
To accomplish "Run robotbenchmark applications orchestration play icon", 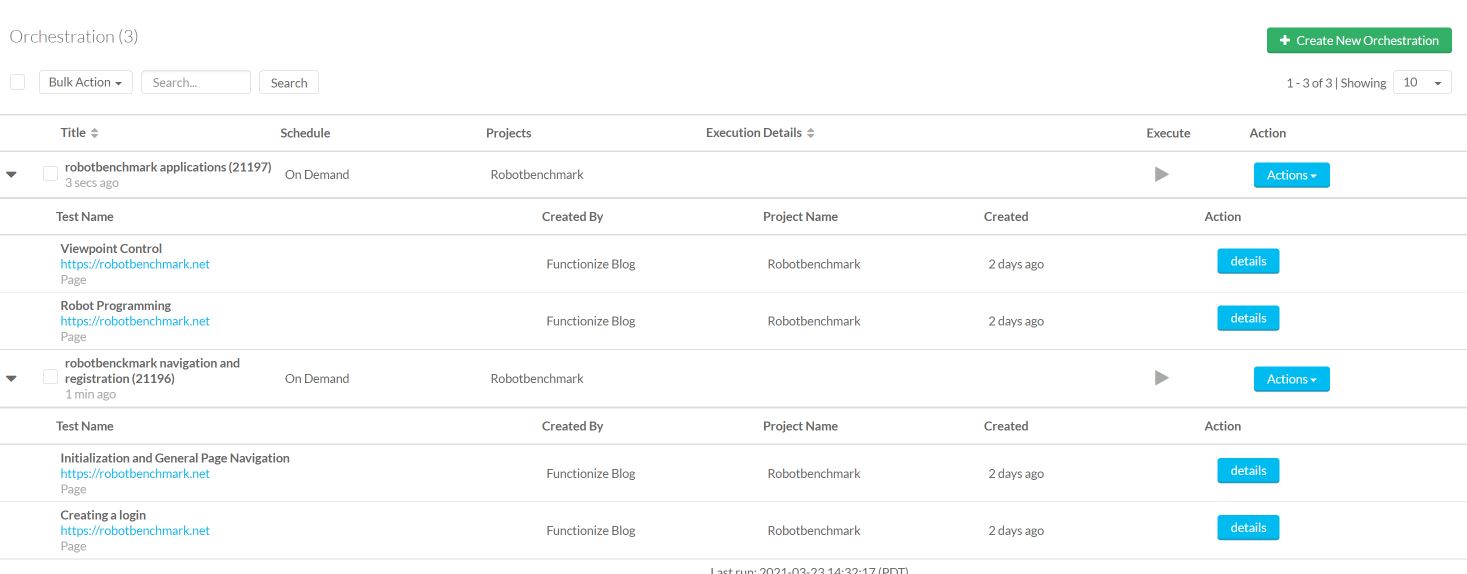I will point(1161,174).
